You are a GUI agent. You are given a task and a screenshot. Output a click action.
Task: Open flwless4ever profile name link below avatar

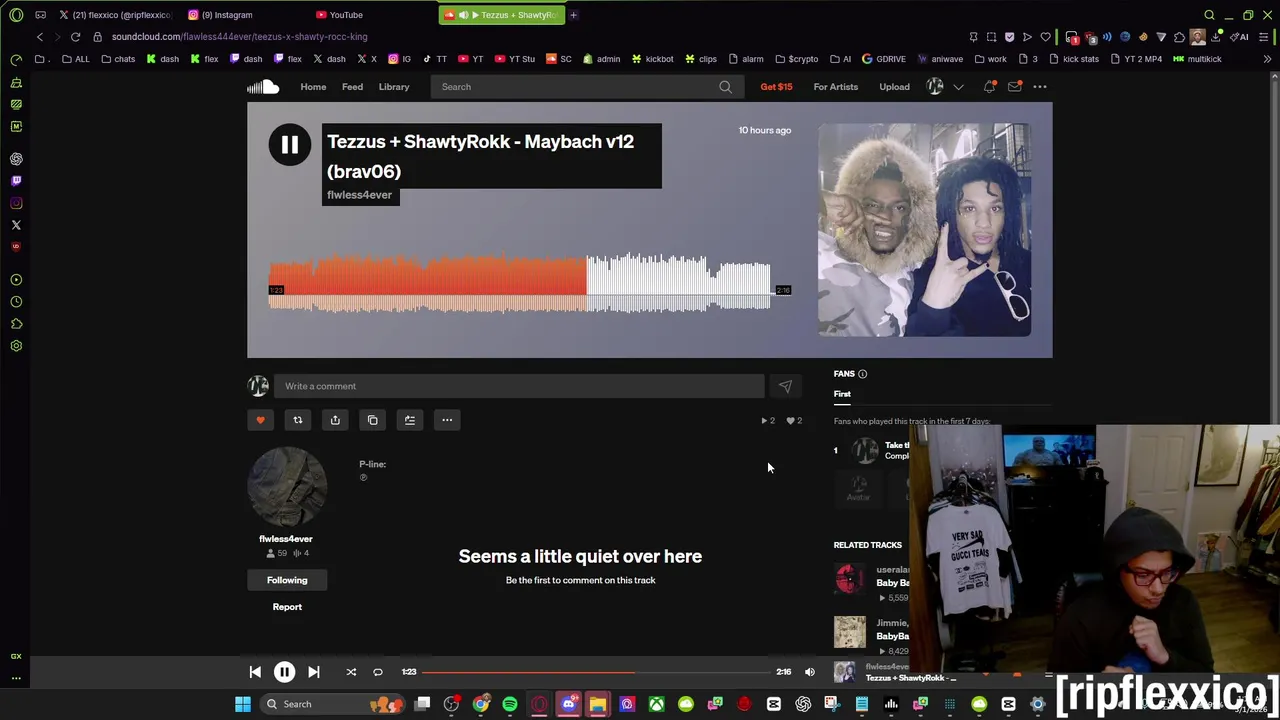(286, 539)
